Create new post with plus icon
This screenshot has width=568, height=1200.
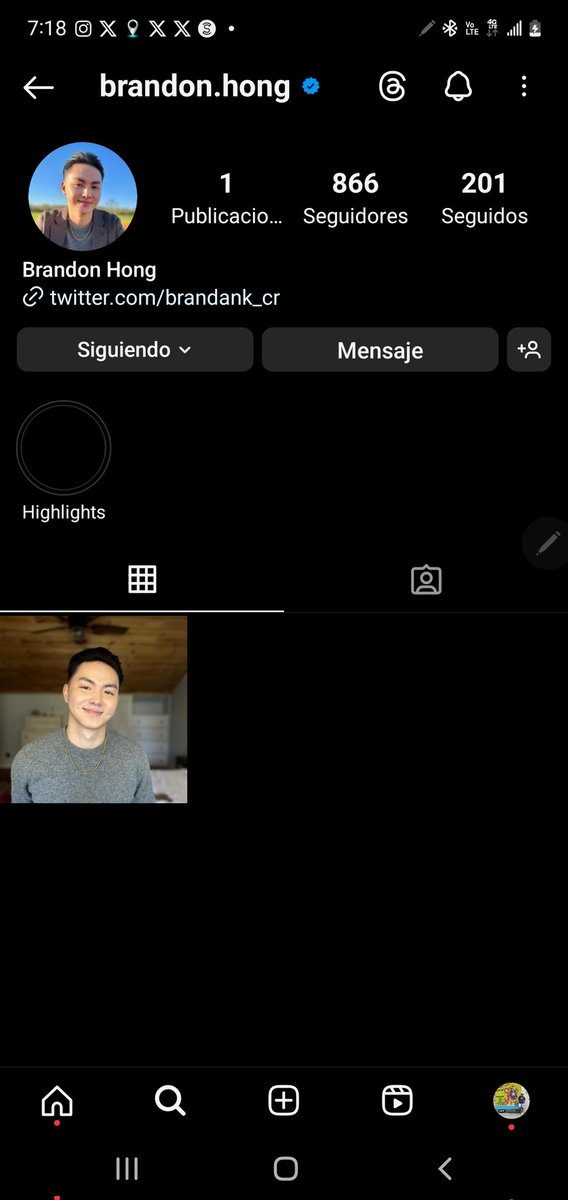284,1101
